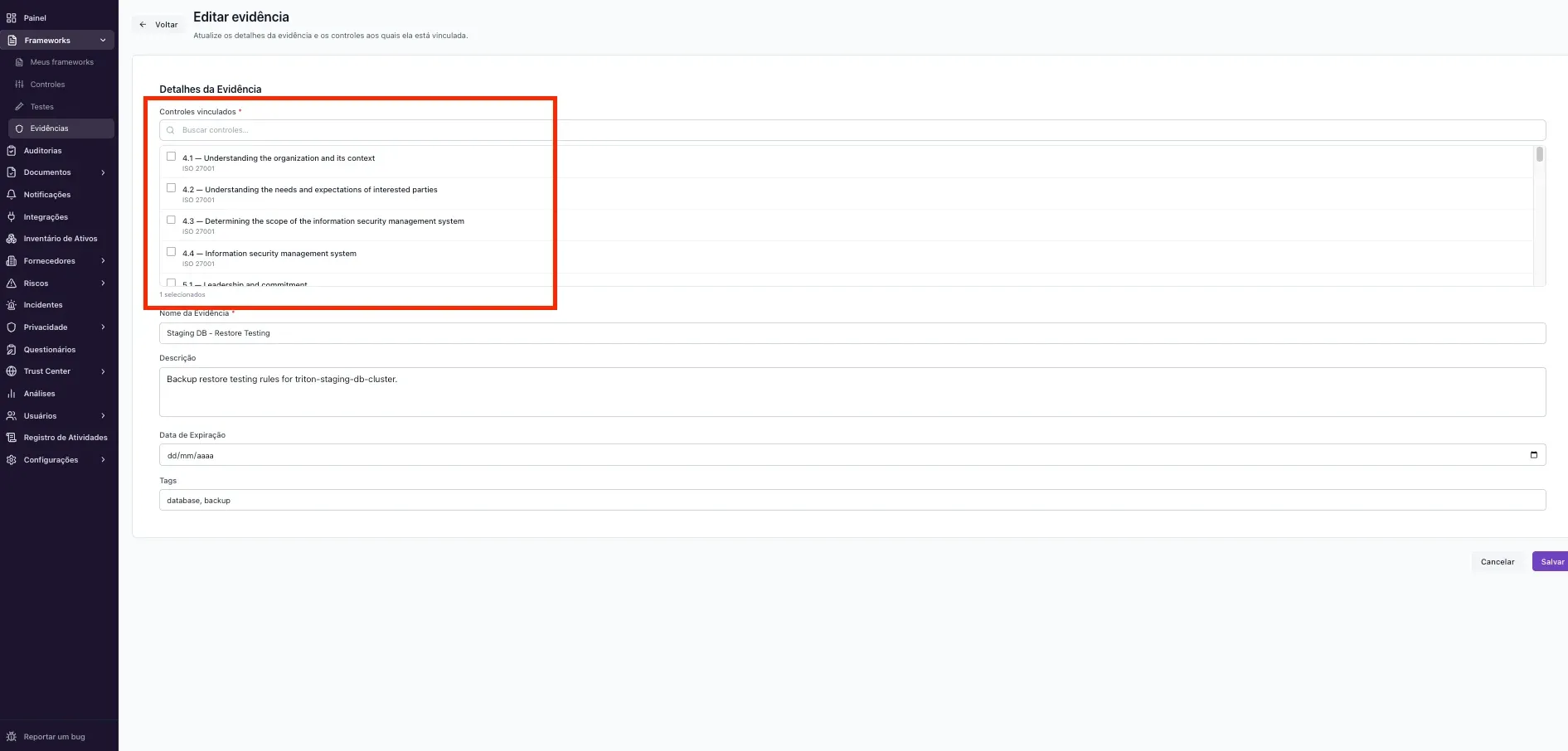The image size is (1568, 751).
Task: Click the Controles sliders icon
Action: click(19, 85)
